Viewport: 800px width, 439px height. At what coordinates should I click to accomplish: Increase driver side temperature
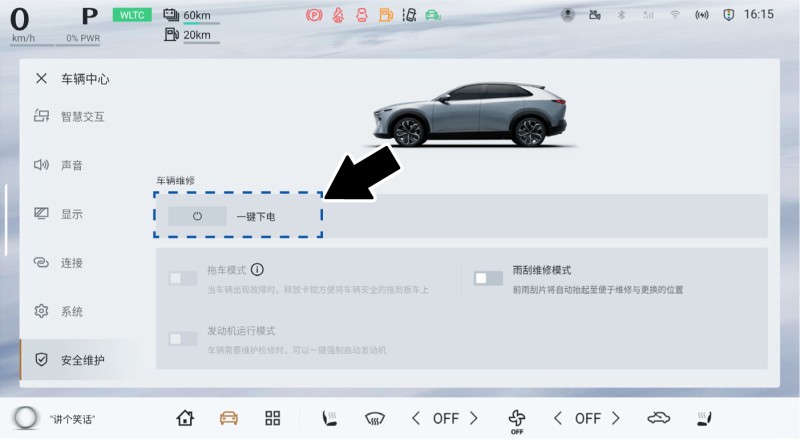pyautogui.click(x=474, y=419)
